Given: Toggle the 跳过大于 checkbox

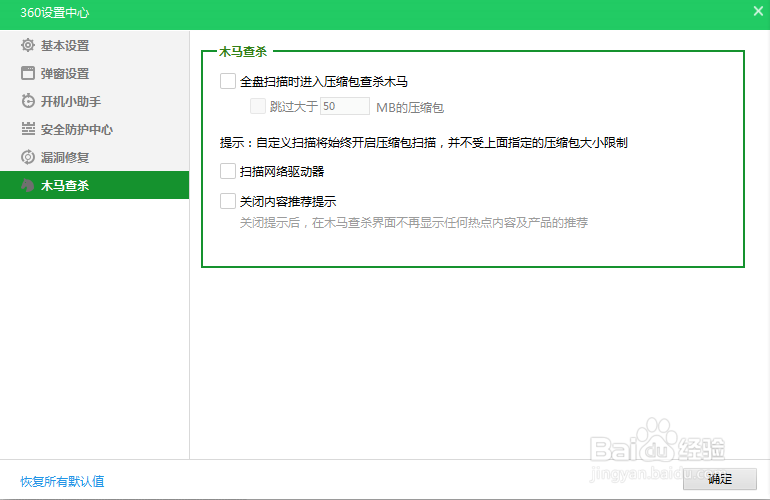Looking at the screenshot, I should pyautogui.click(x=258, y=106).
